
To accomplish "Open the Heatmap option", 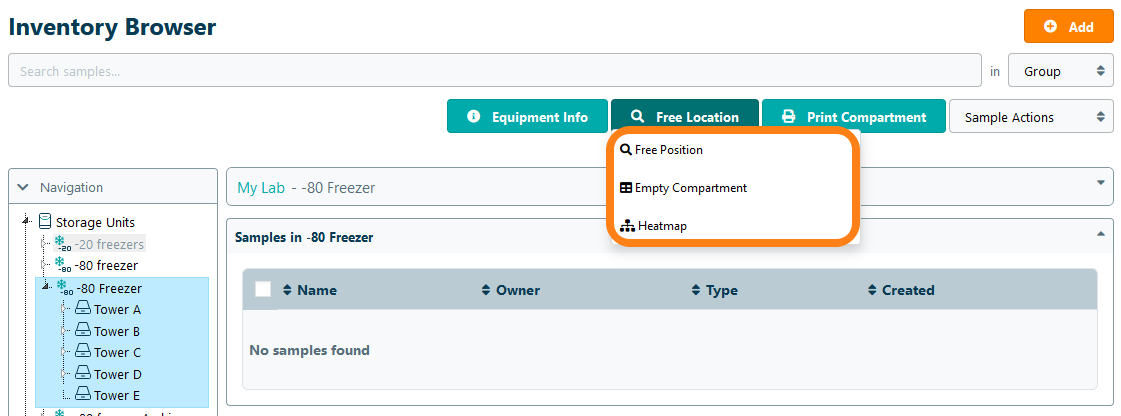I will pos(661,226).
